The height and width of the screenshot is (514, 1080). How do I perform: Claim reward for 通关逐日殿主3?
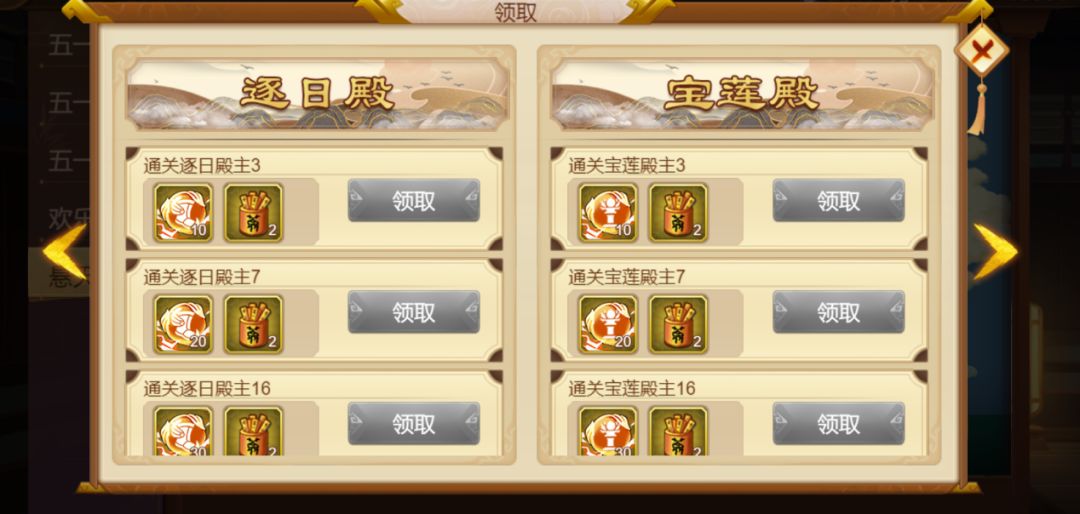(x=414, y=201)
